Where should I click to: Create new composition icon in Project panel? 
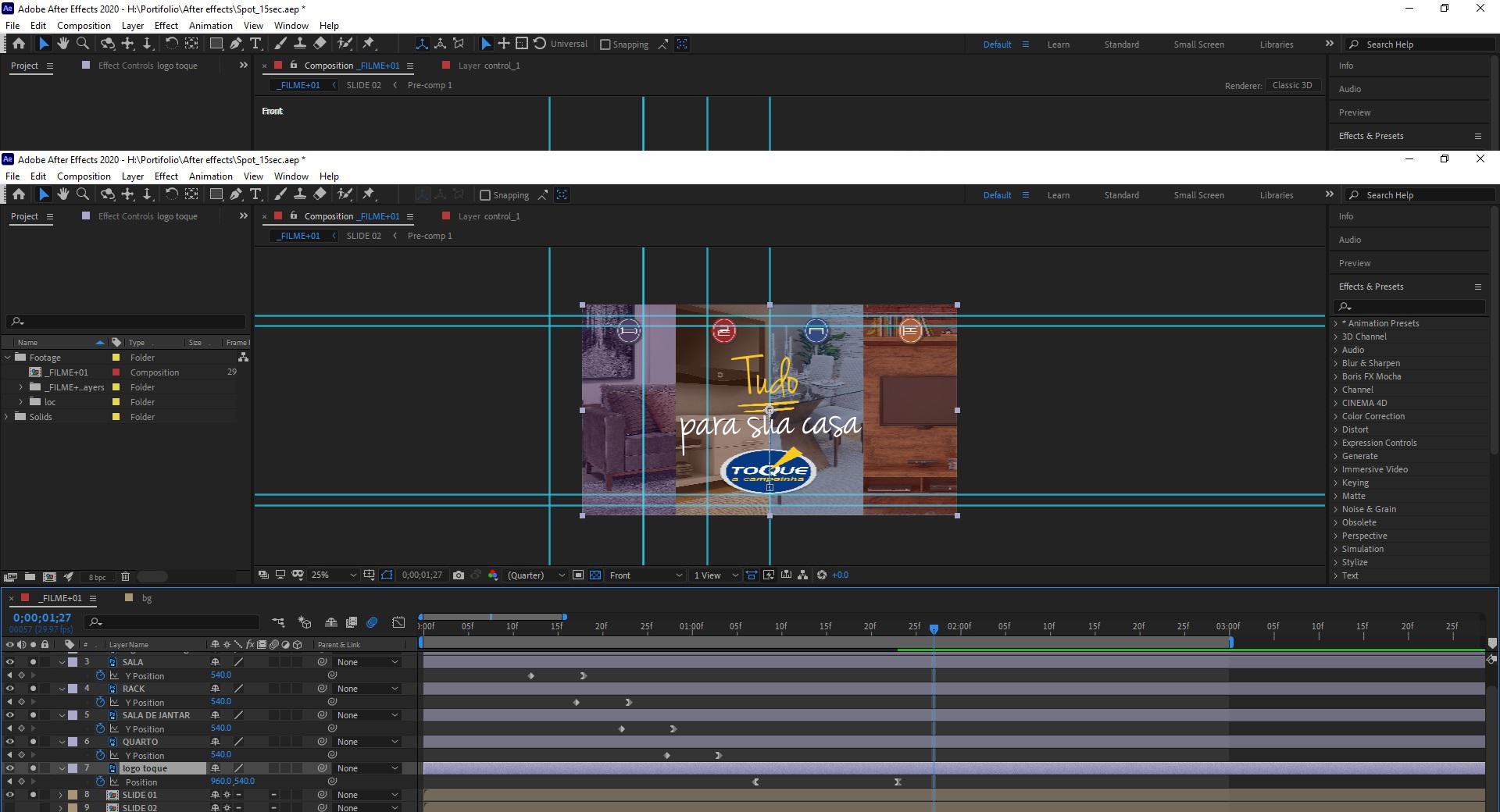(49, 577)
